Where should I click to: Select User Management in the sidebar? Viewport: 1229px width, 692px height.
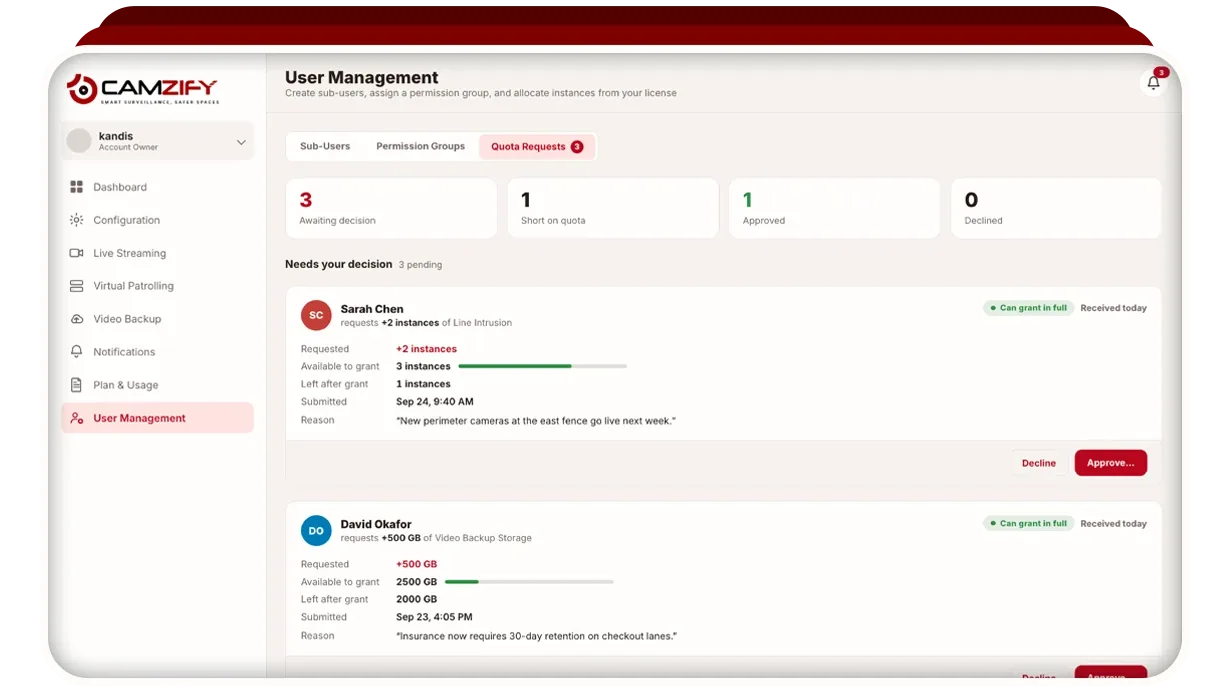(157, 418)
